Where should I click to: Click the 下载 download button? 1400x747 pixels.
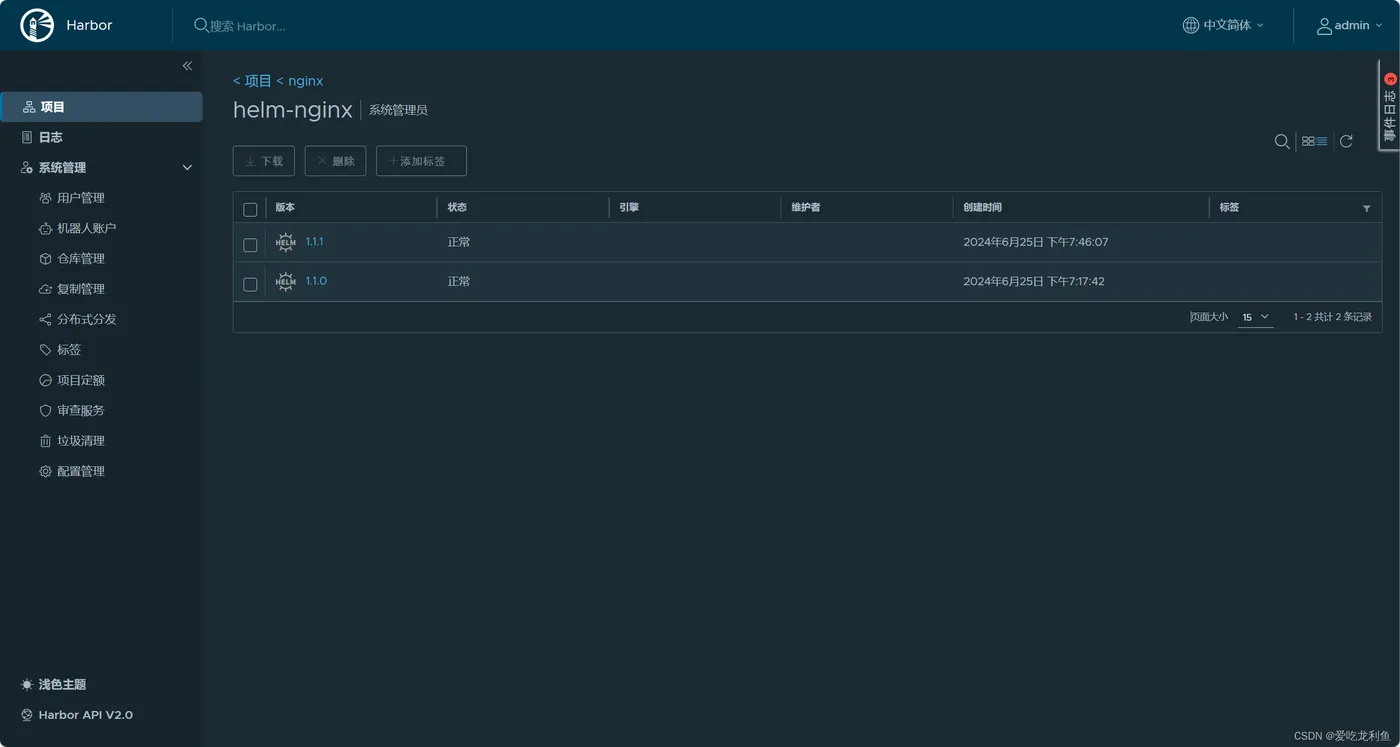(264, 161)
